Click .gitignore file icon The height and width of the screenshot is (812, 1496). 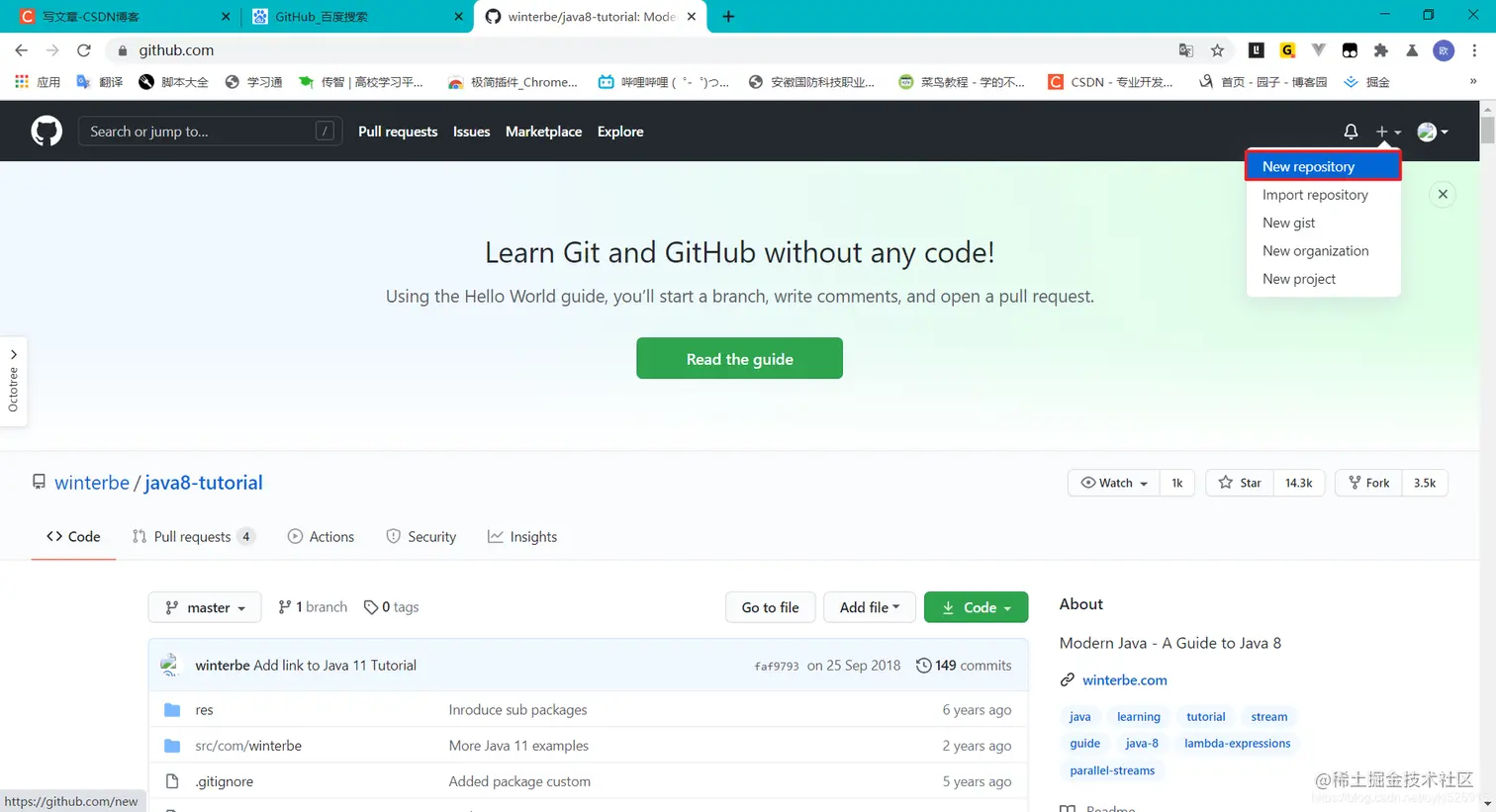(172, 781)
